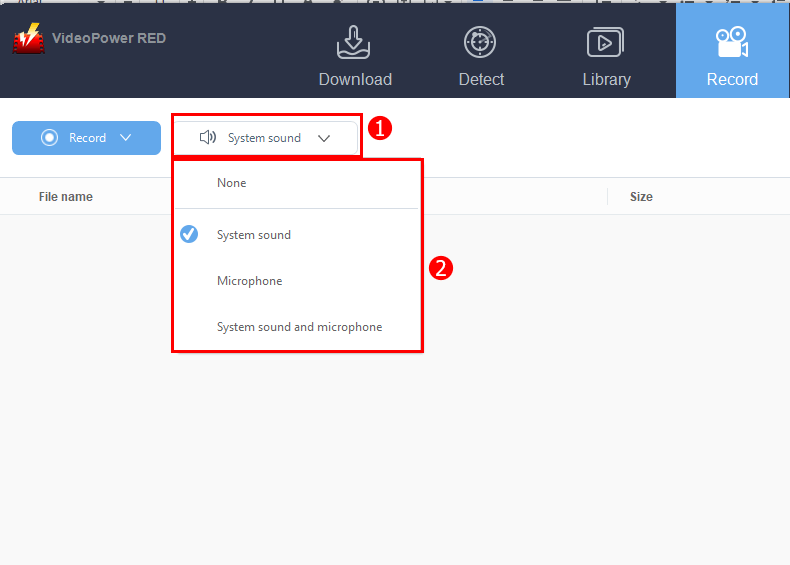Click the VideoPower RED lightning logo
790x565 pixels.
(29, 38)
